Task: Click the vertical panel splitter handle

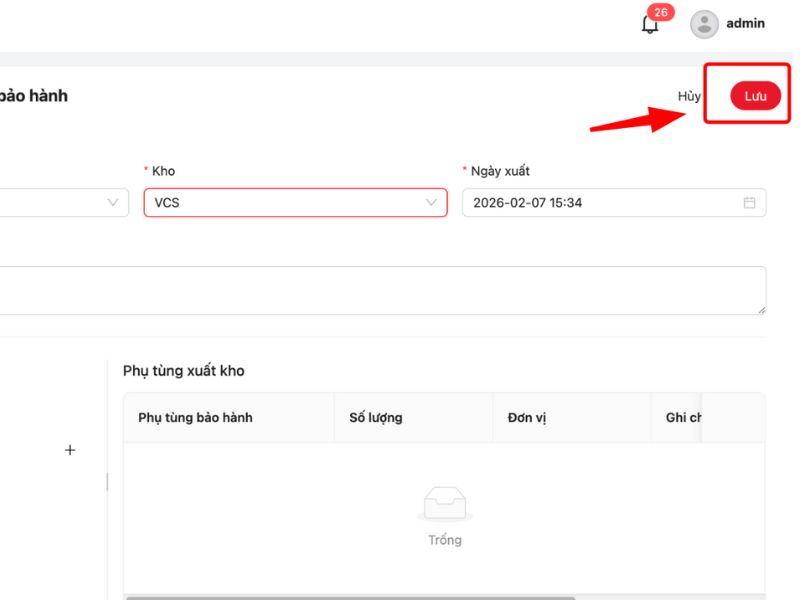Action: coord(107,481)
